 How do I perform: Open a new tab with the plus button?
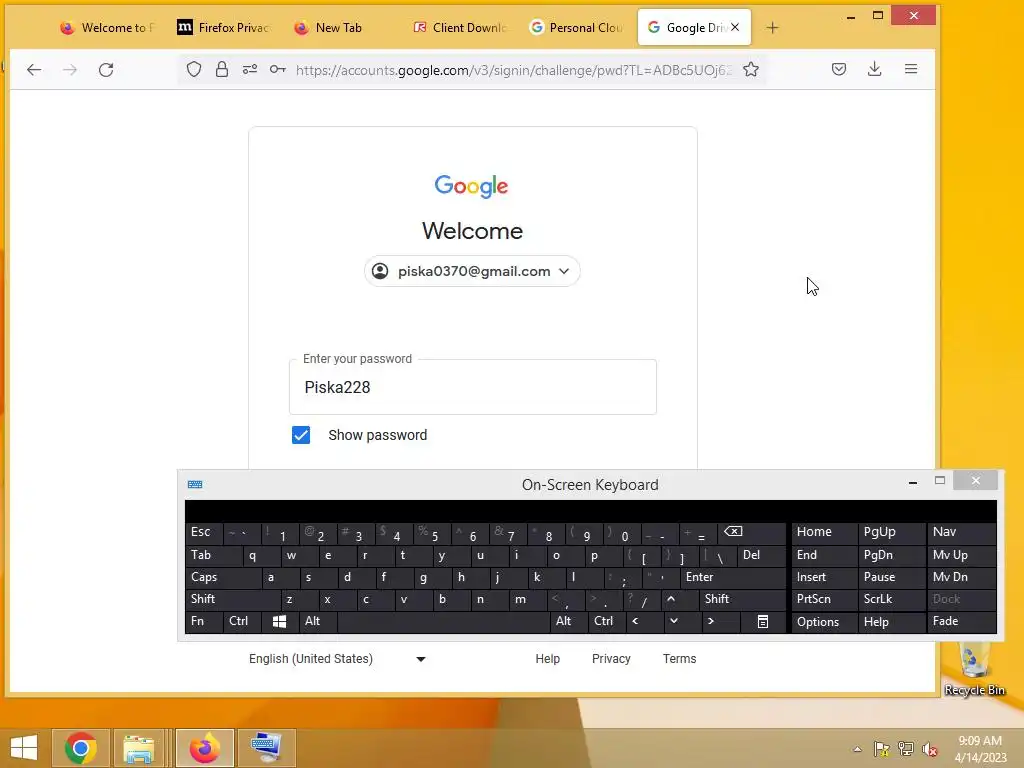(x=773, y=27)
